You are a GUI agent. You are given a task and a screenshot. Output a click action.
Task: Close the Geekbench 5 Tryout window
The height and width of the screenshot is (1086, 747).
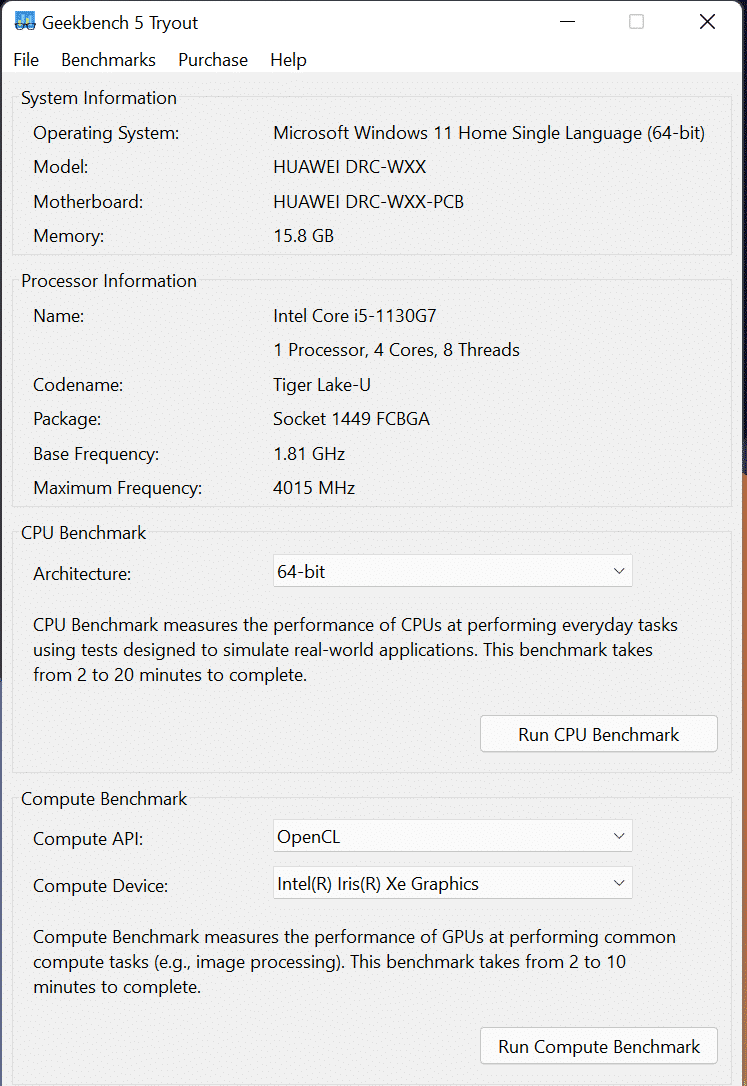tap(707, 22)
